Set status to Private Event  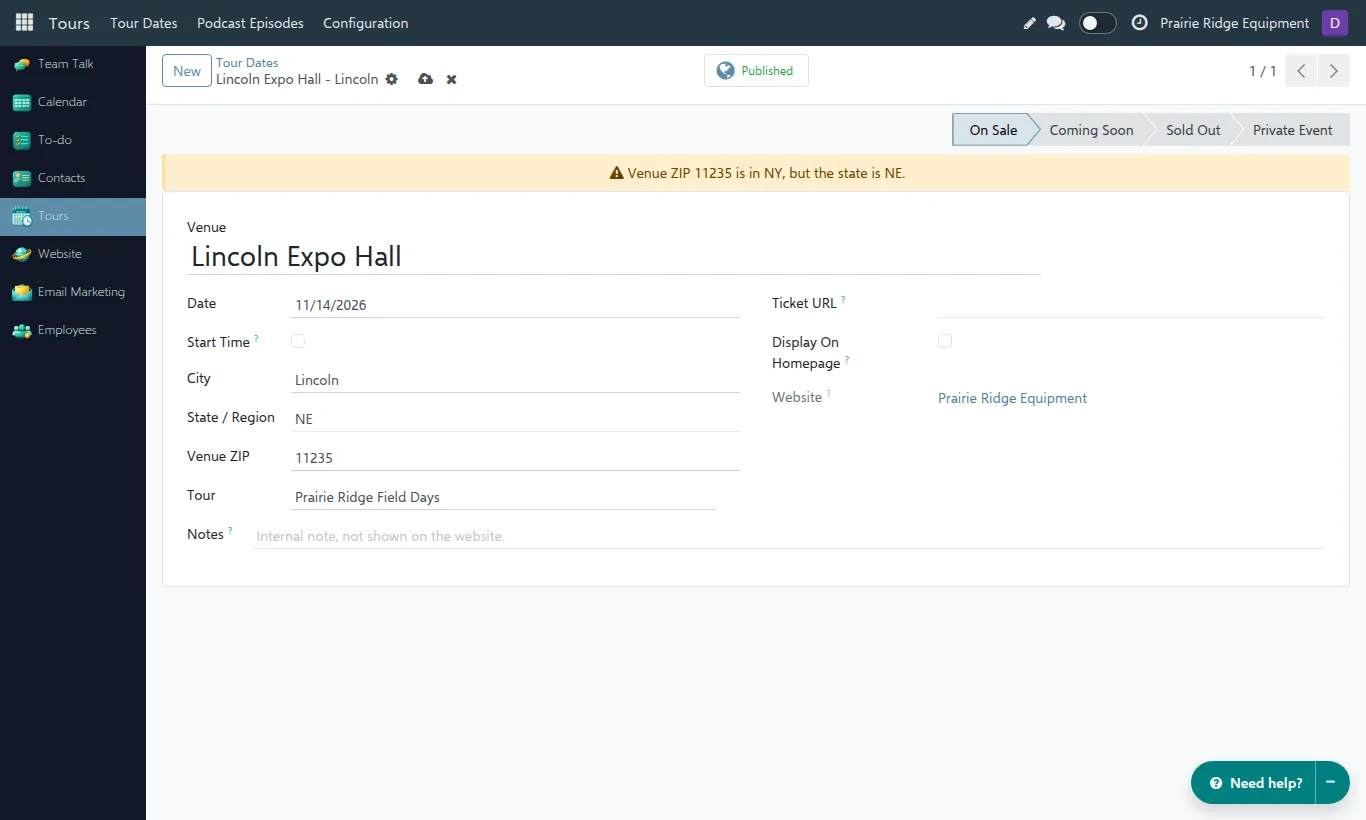(1292, 130)
